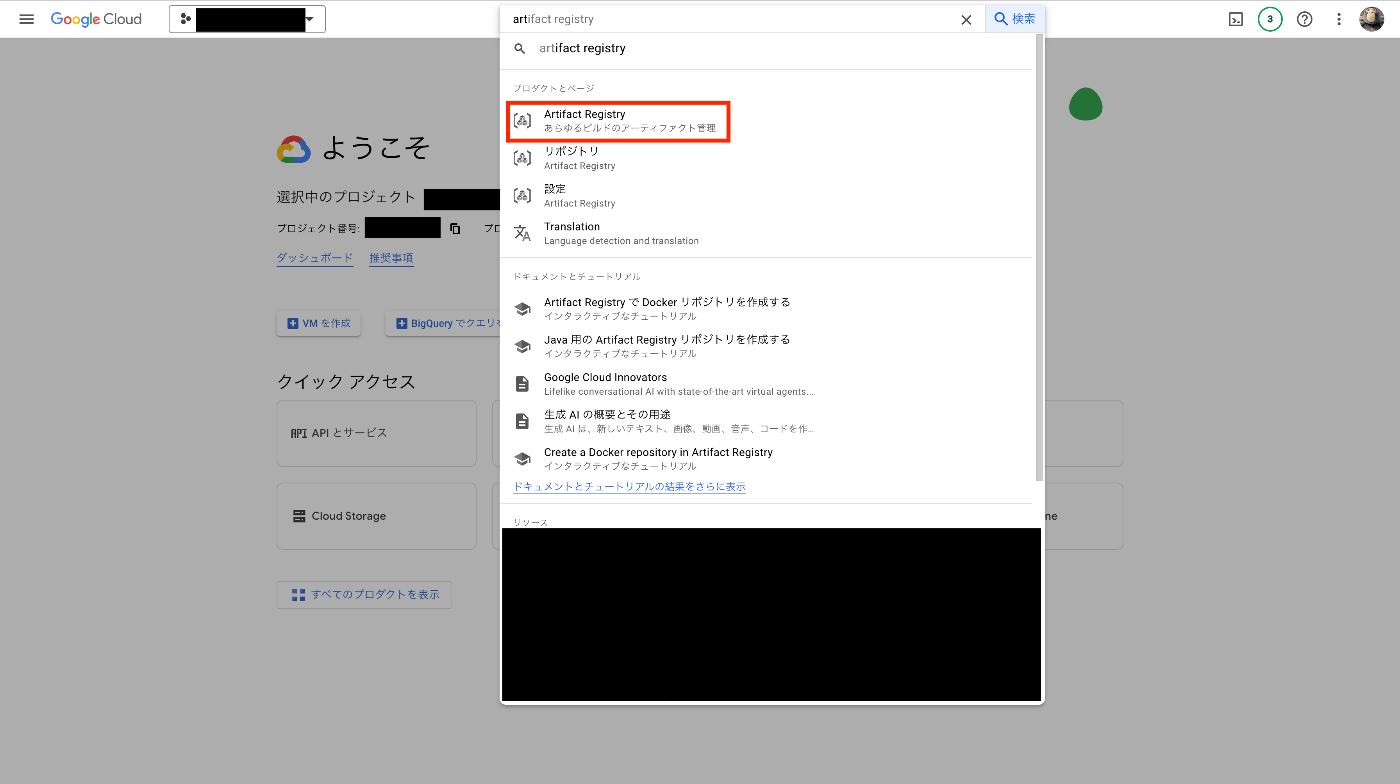Clear the search field with the X icon
Screen dimensions: 1400x784
point(966,19)
